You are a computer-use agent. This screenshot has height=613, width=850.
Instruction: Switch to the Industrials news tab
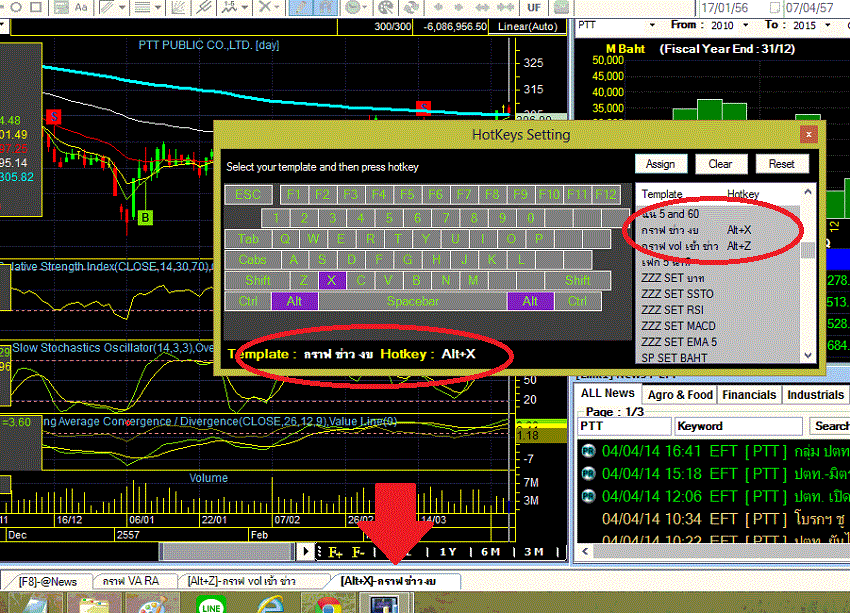point(815,395)
